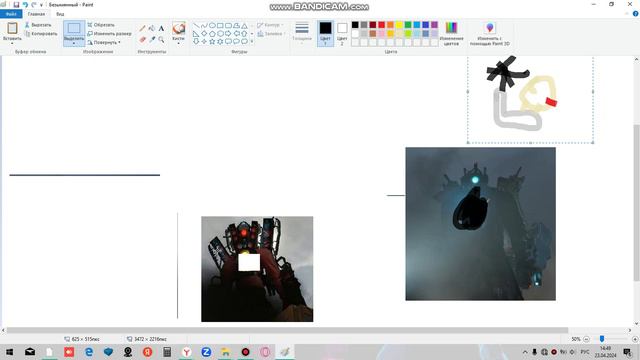The width and height of the screenshot is (640, 360).
Task: Open the File (Файл) menu
Action: tap(11, 14)
